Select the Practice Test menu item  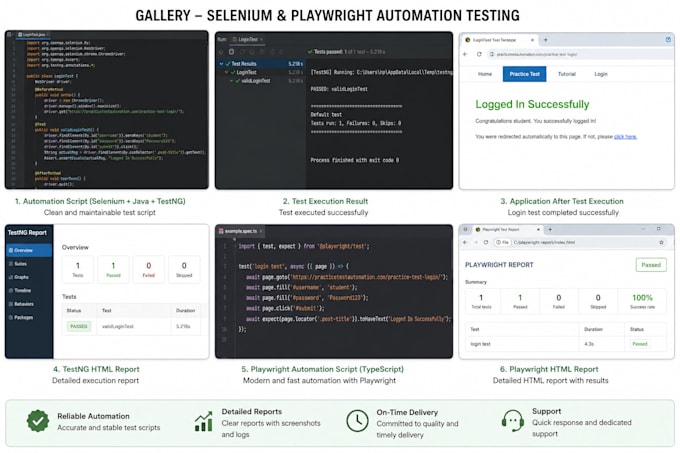pos(524,74)
